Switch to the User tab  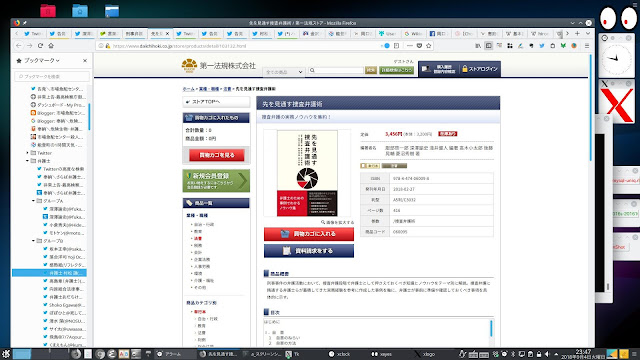click(387, 33)
